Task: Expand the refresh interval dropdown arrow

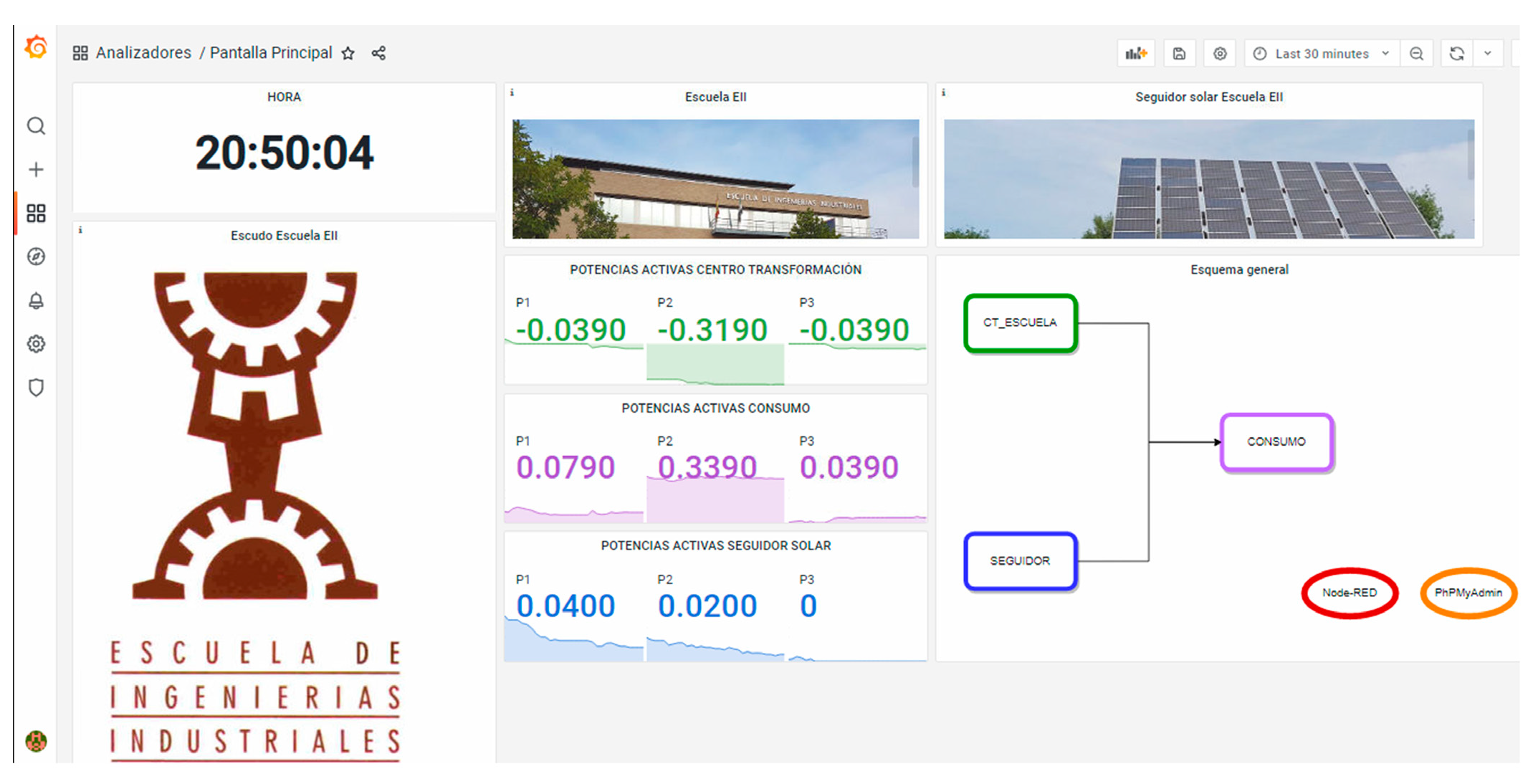Action: coord(1488,54)
